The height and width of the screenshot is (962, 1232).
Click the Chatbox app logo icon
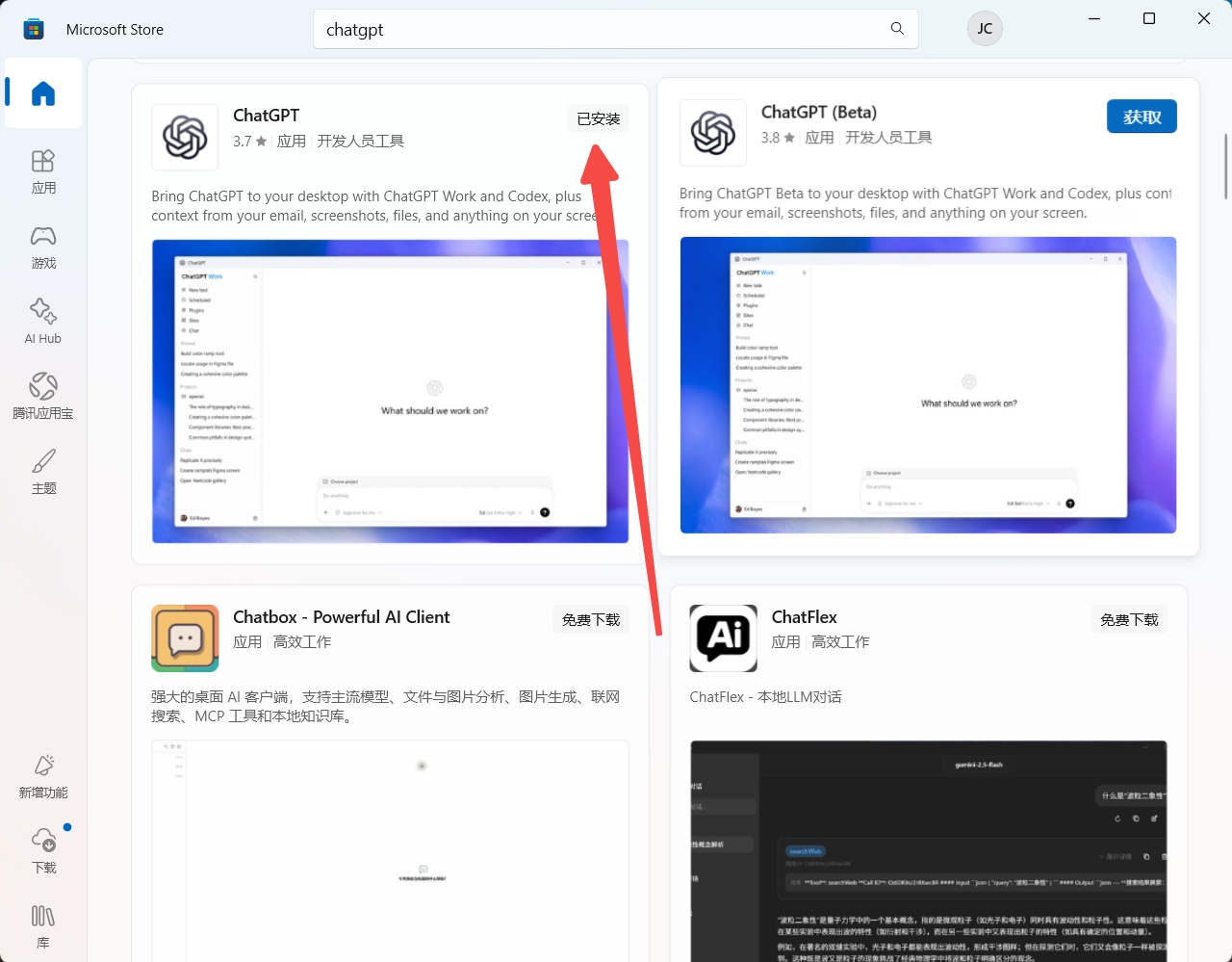pyautogui.click(x=185, y=638)
